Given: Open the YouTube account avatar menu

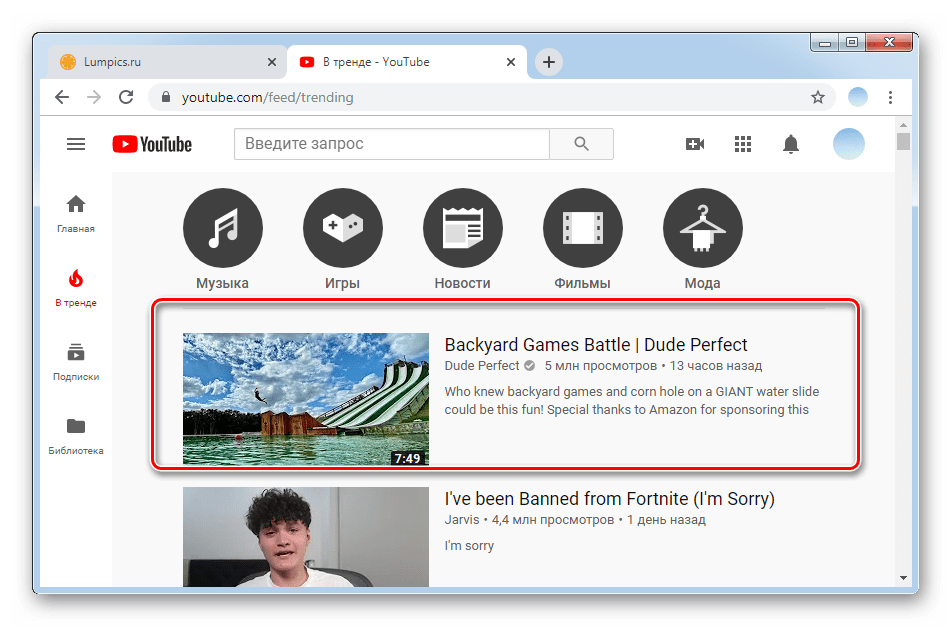Looking at the screenshot, I should [848, 144].
